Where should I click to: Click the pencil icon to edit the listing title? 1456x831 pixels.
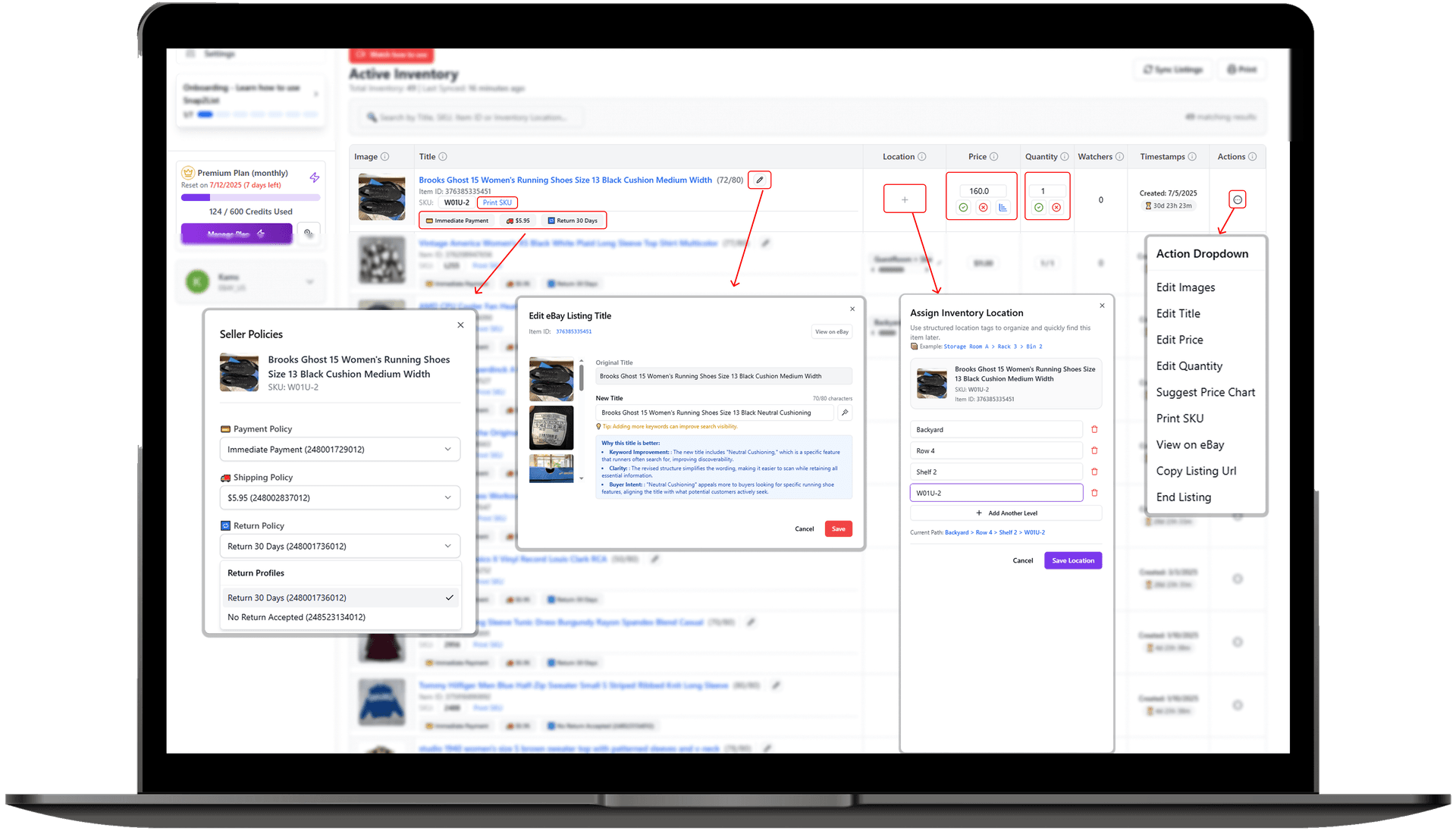click(759, 180)
